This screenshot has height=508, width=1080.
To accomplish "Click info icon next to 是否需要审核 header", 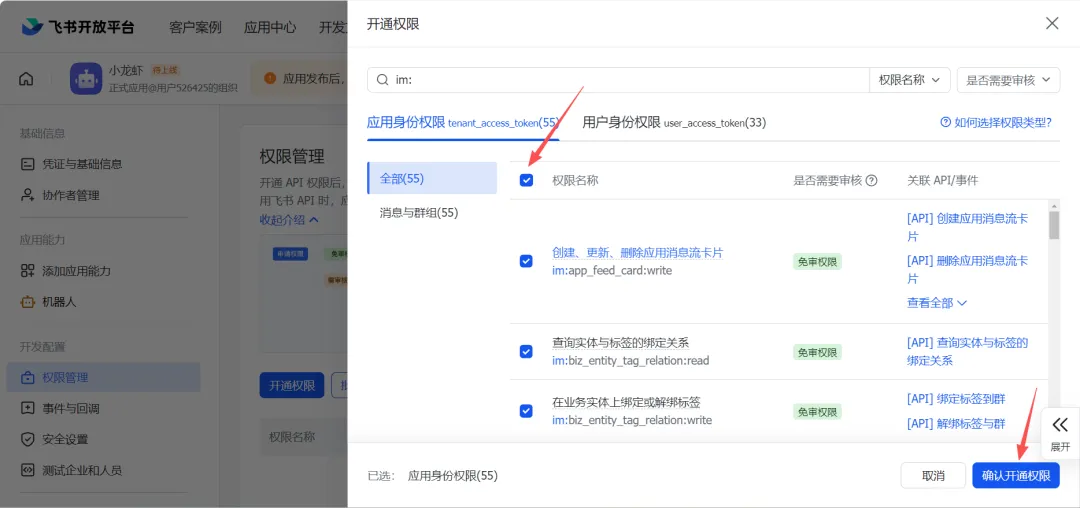I will 871,180.
